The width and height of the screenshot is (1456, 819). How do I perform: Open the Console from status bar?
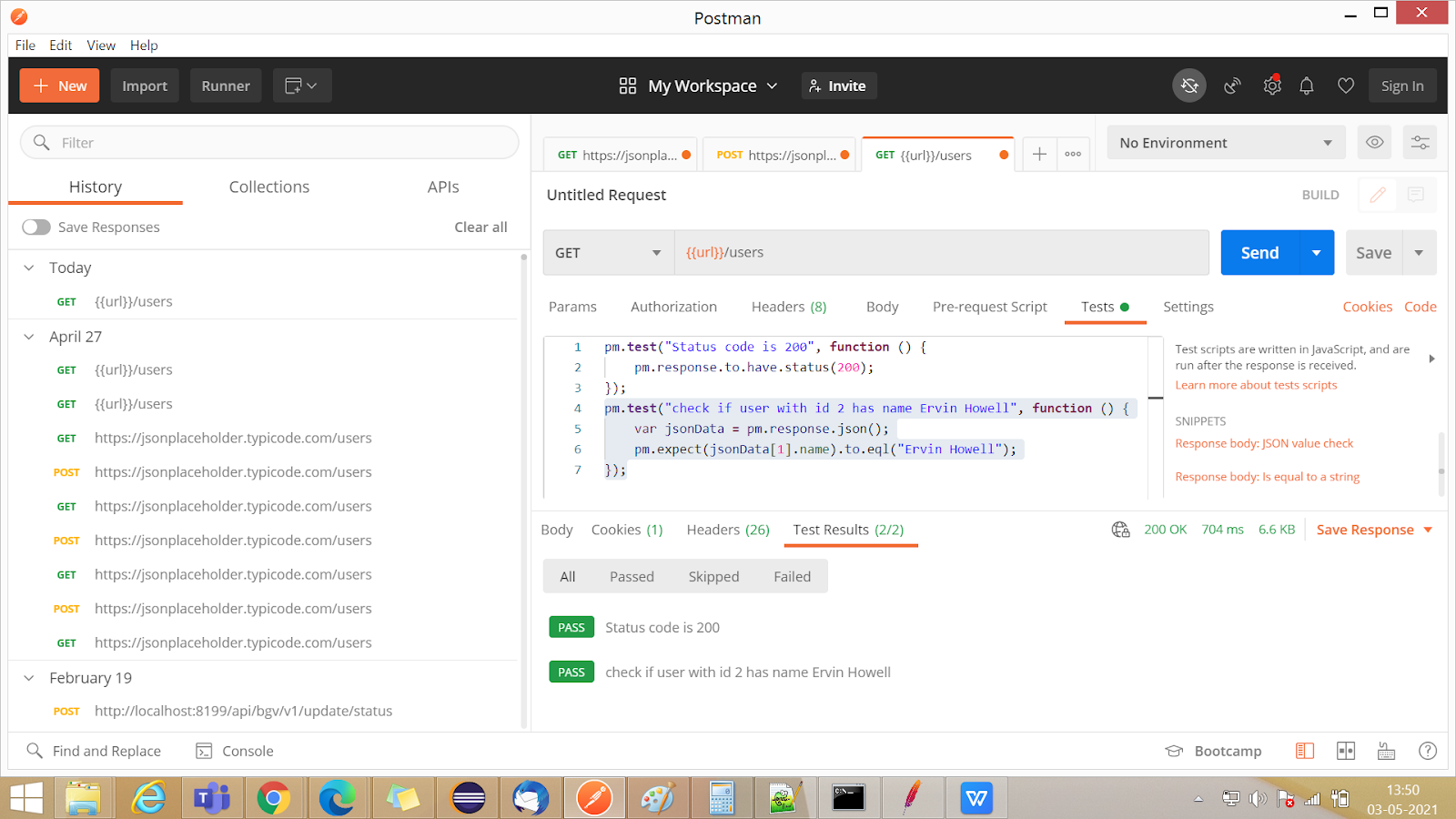coord(235,751)
